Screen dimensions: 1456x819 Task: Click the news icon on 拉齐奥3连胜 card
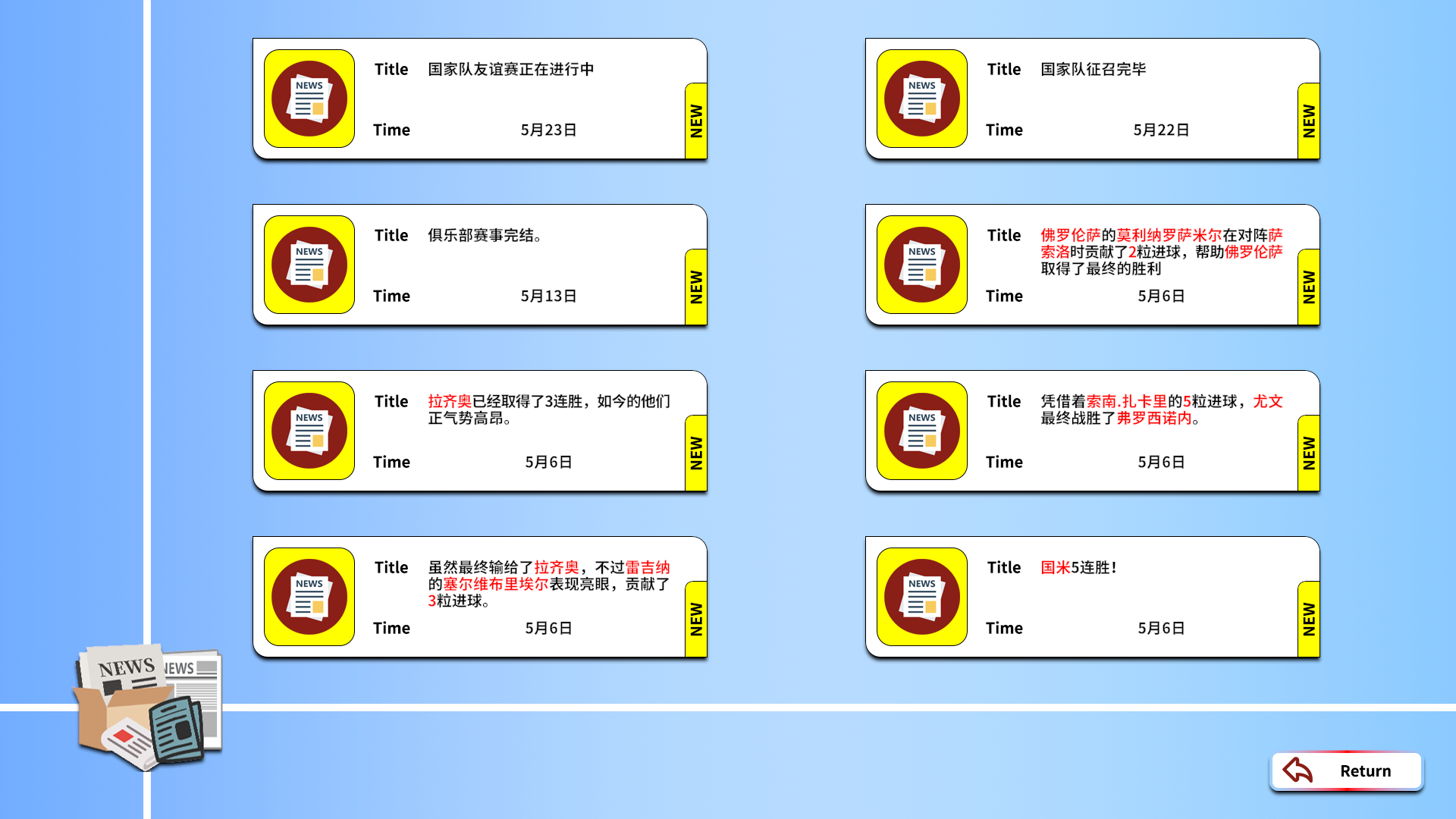click(x=309, y=430)
